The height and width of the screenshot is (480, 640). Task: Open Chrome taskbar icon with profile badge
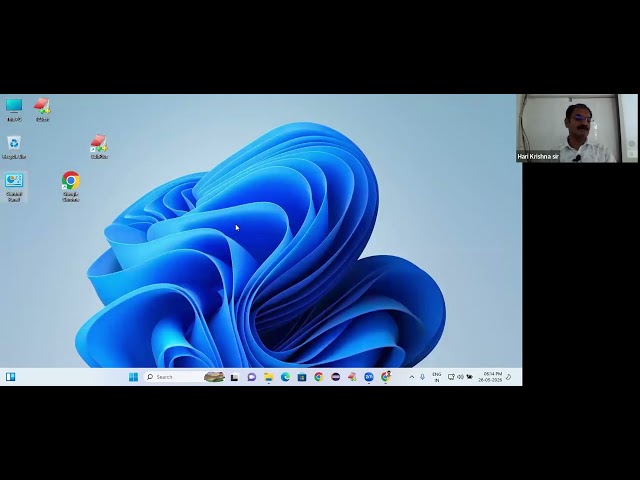[386, 377]
